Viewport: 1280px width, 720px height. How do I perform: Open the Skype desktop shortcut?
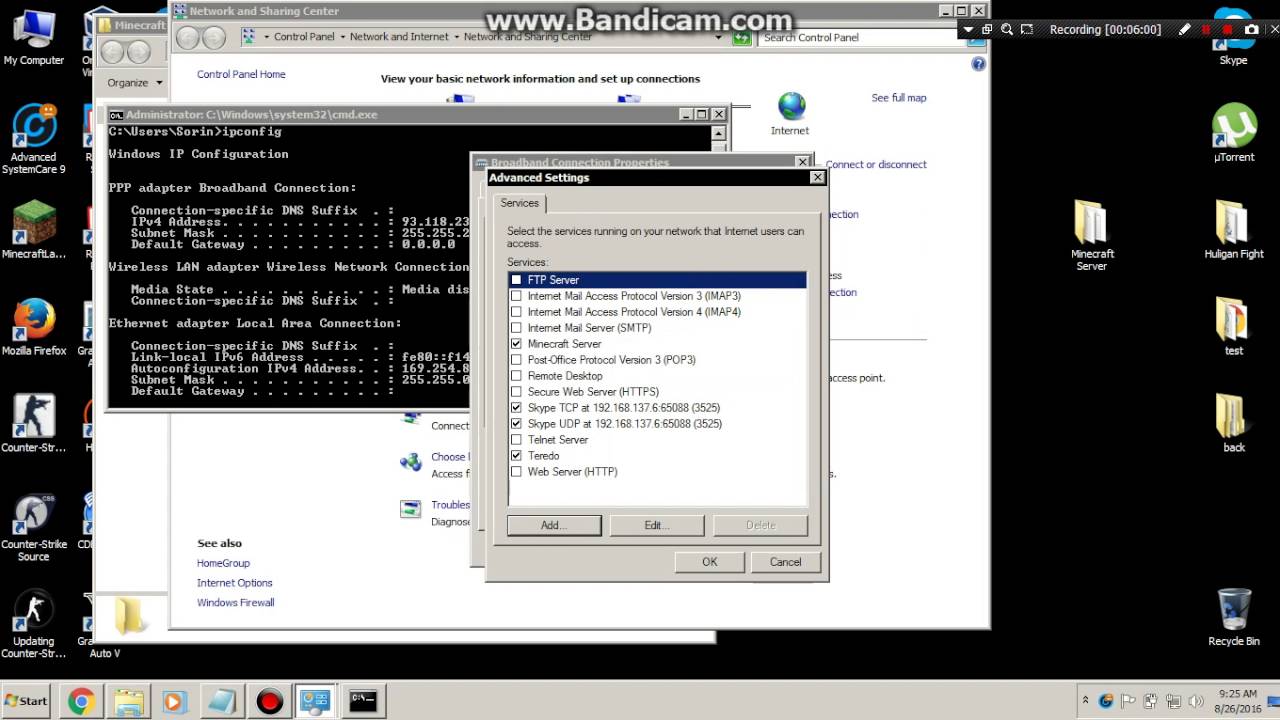point(1233,38)
